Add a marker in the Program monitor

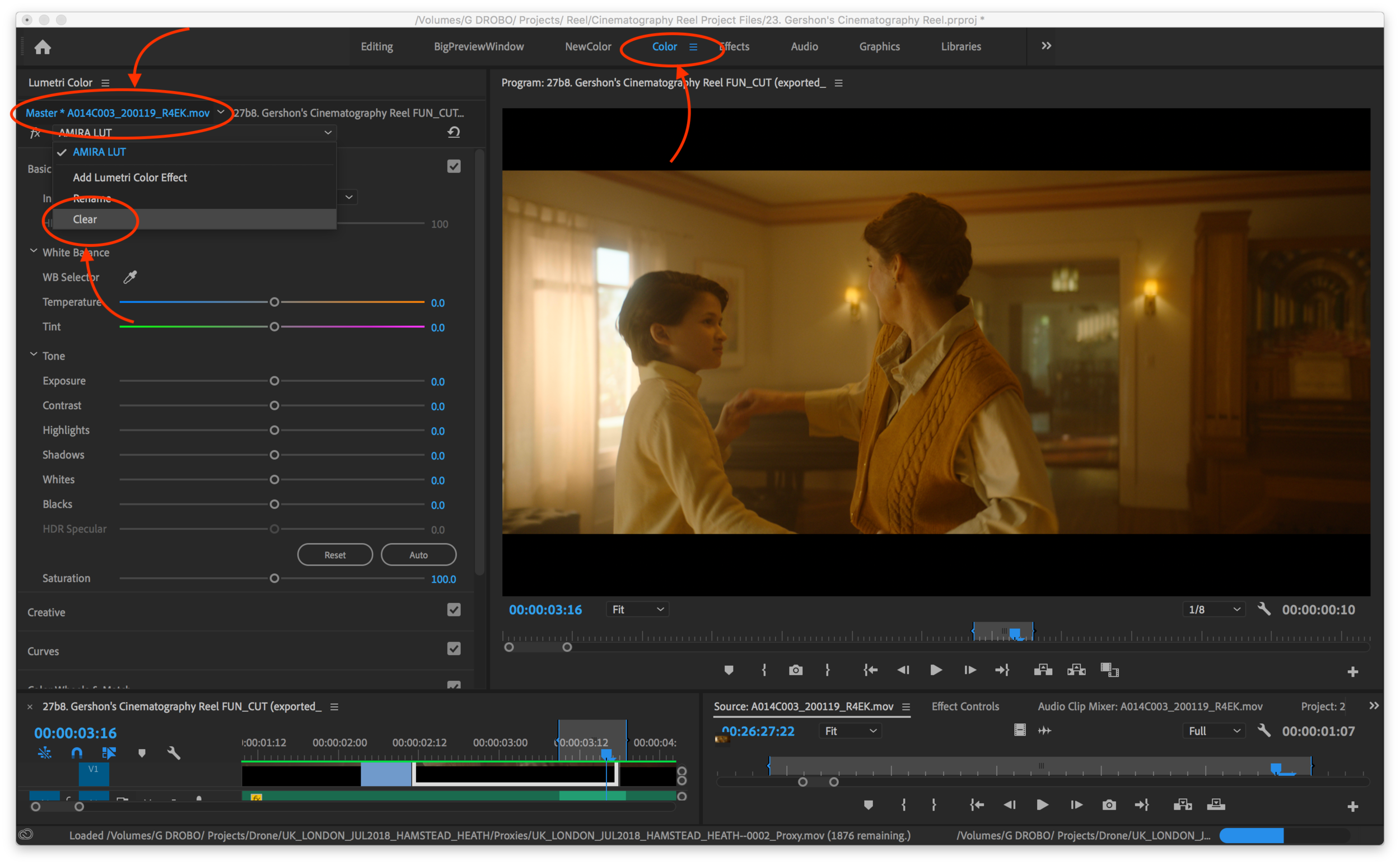tap(729, 670)
